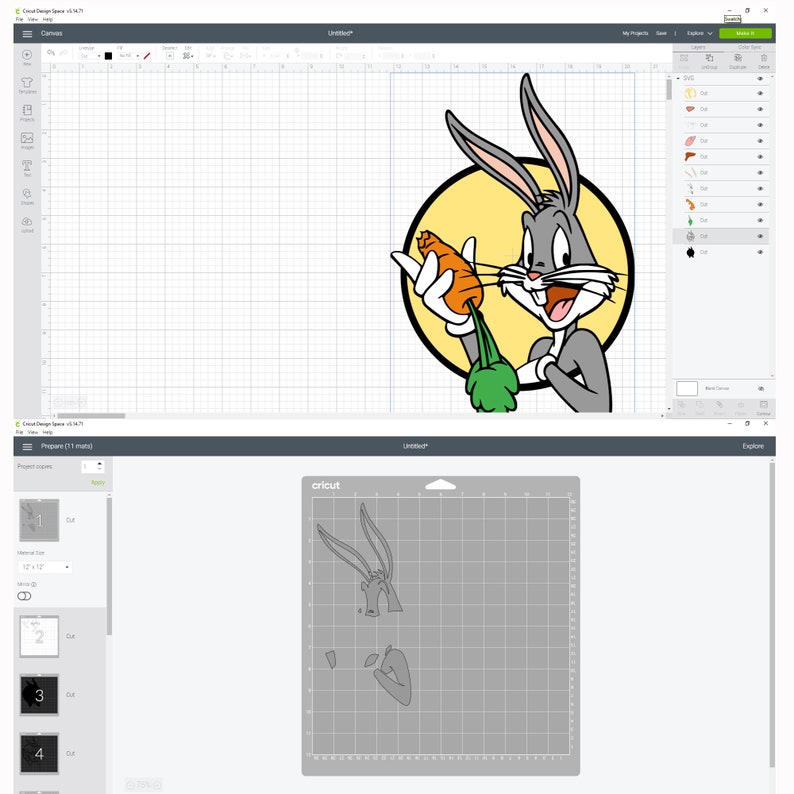Select the Text tool in sidebar
The image size is (794, 794).
27,166
